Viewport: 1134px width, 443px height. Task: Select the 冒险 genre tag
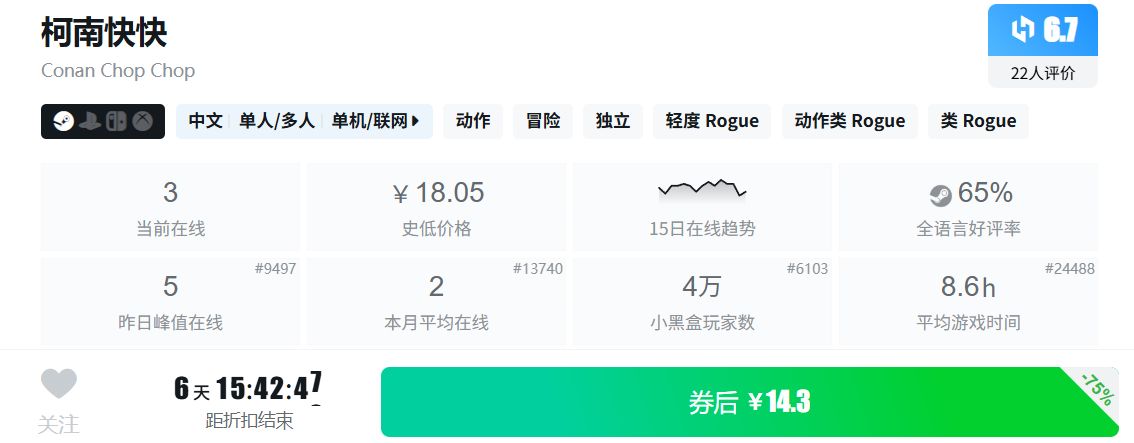543,121
